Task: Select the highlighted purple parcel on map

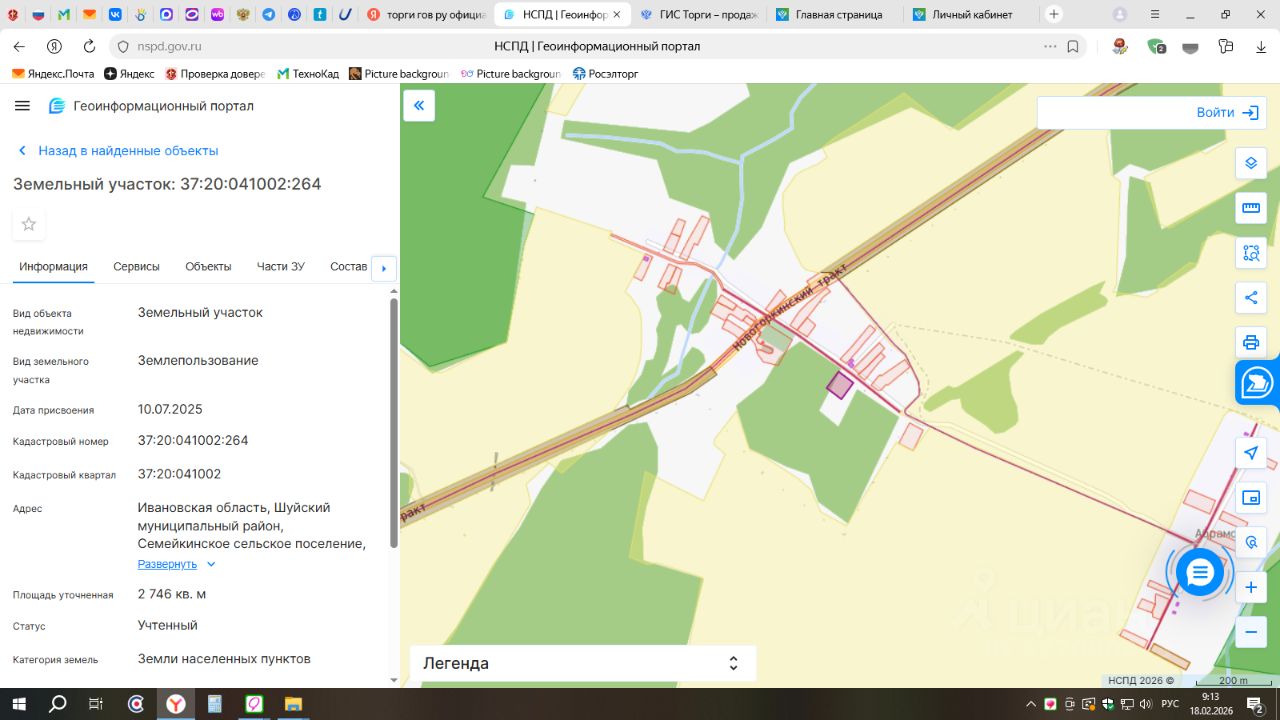Action: tap(839, 385)
